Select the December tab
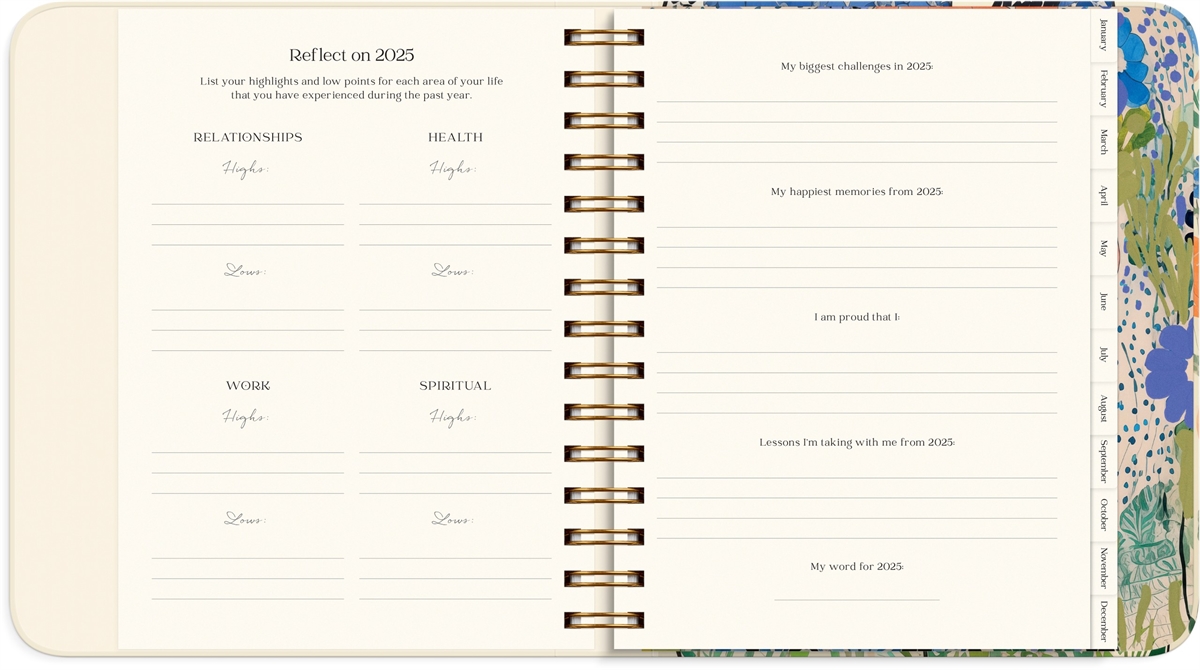This screenshot has height=670, width=1200. 1103,621
